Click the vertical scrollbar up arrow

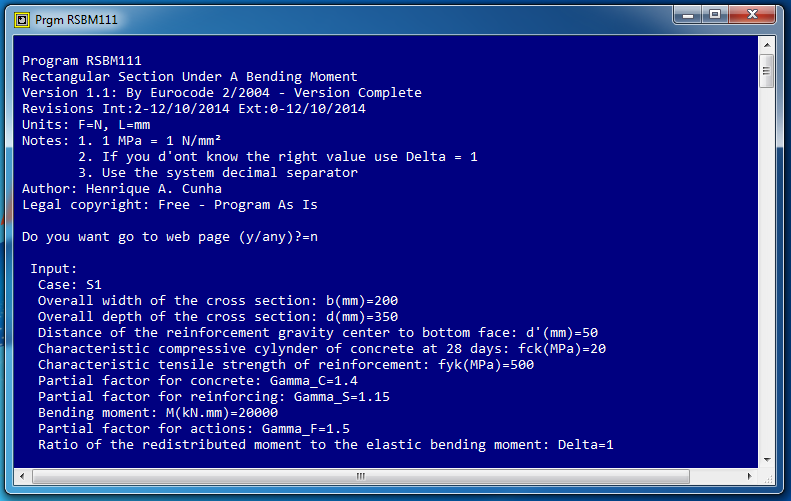767,45
